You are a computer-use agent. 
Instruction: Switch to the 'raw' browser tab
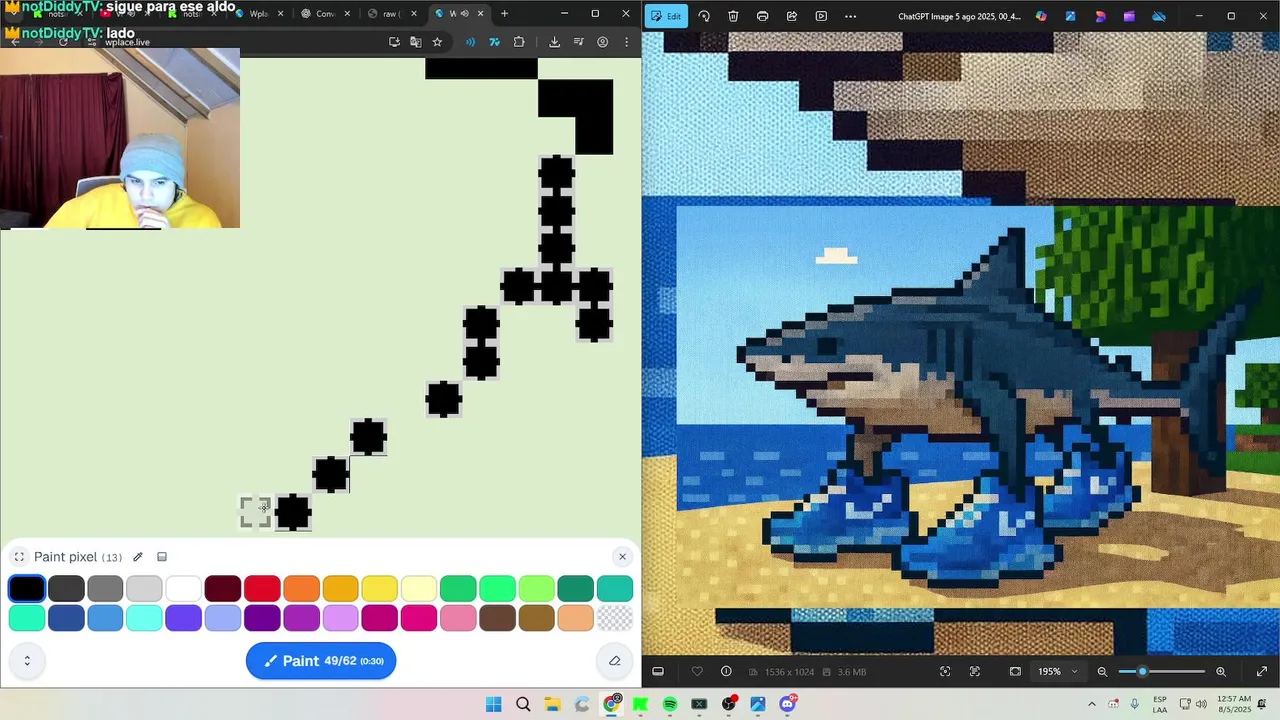pos(391,14)
